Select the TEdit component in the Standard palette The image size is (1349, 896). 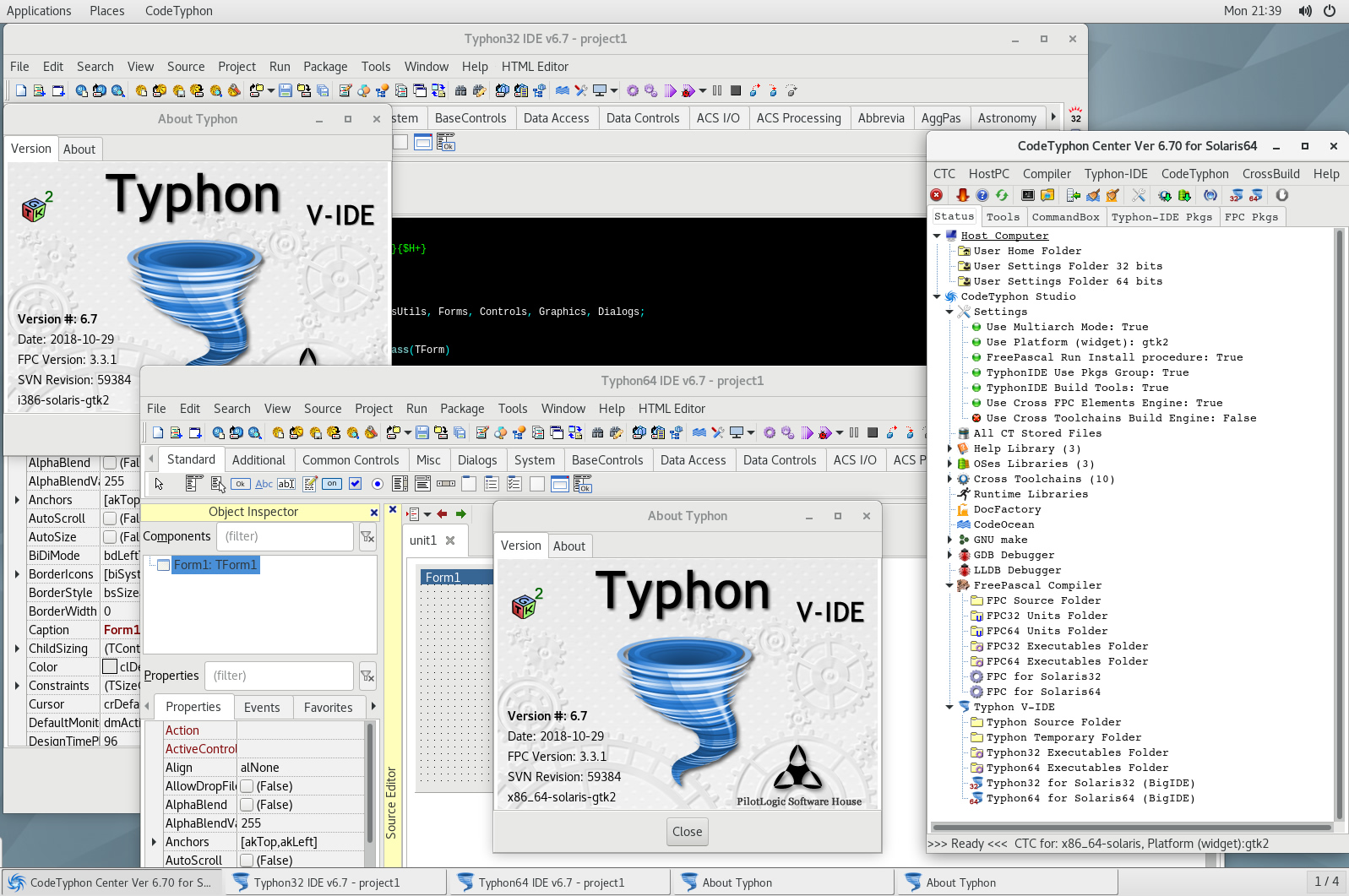pos(287,484)
